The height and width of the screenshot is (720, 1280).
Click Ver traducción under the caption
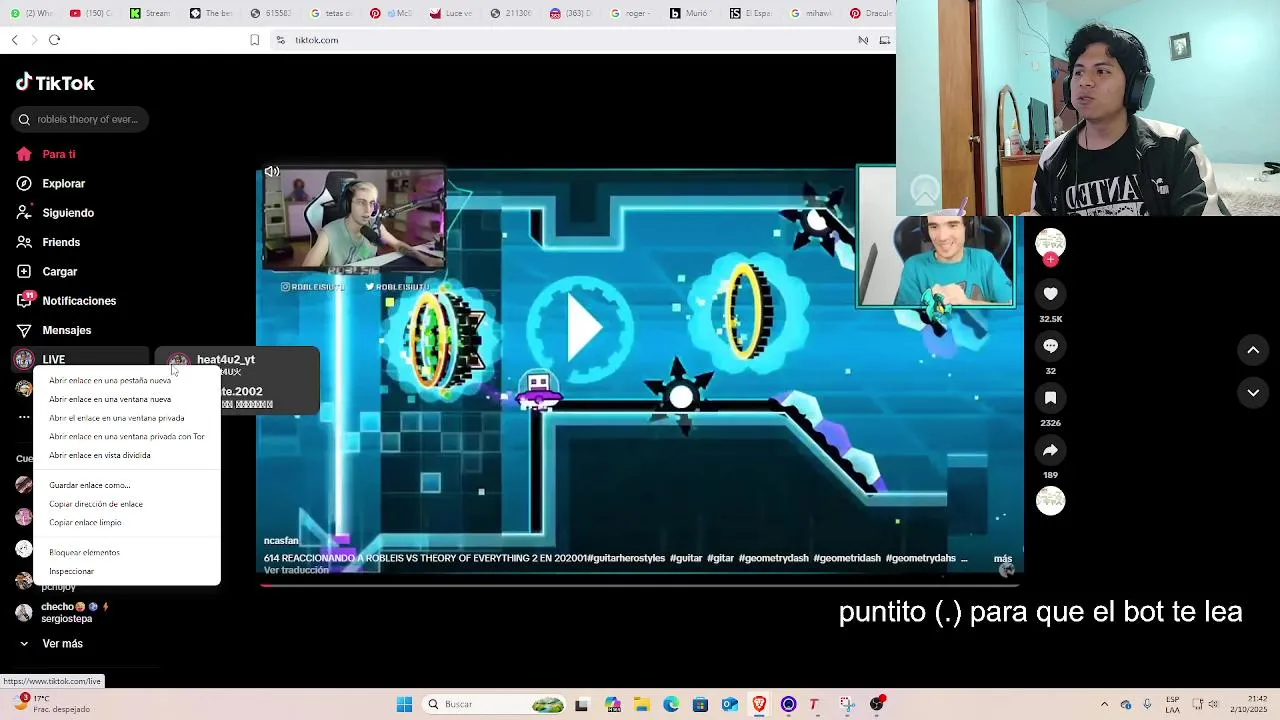[296, 570]
